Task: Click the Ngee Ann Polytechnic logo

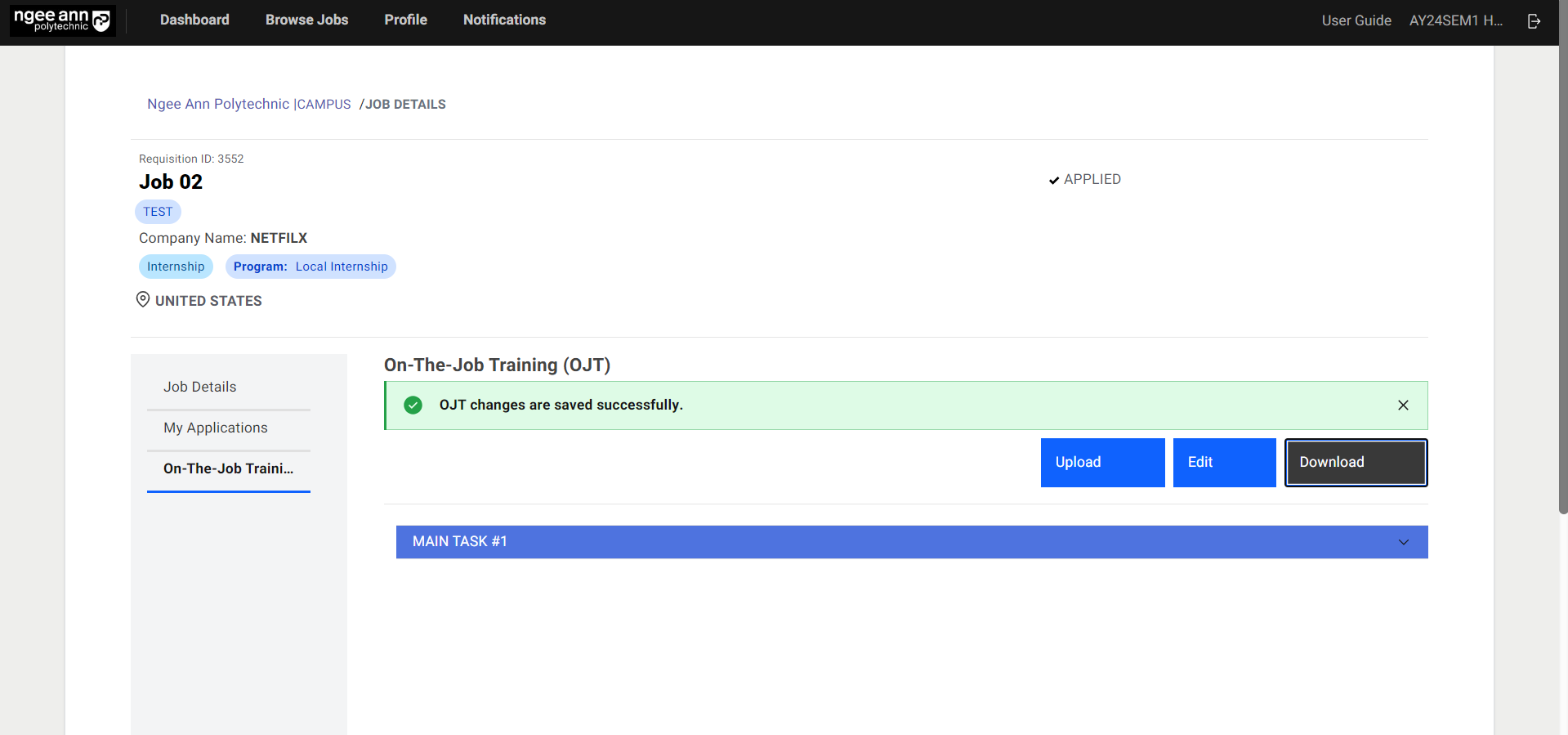Action: pyautogui.click(x=62, y=20)
